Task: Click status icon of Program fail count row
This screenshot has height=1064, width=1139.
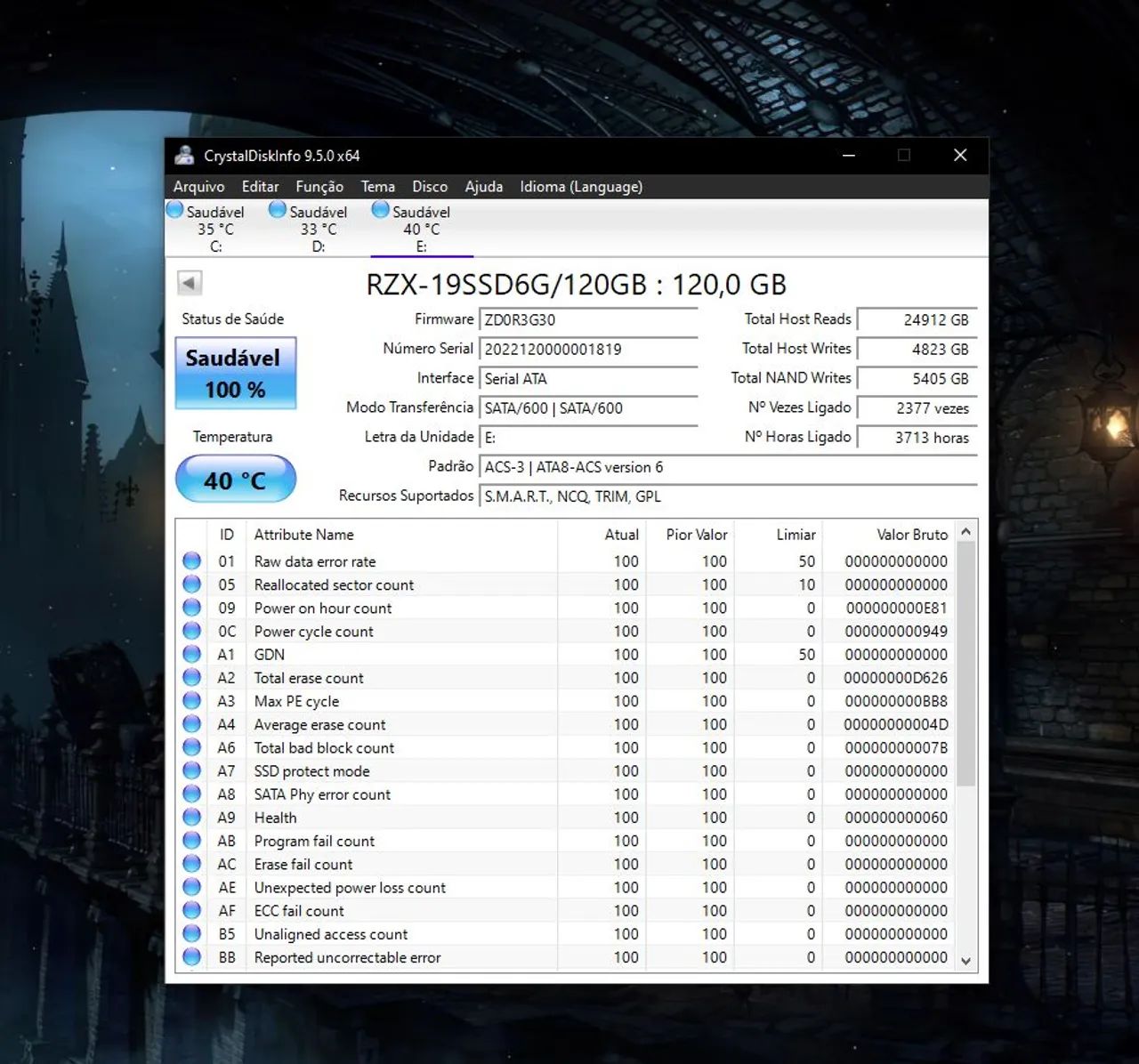Action: [x=191, y=840]
